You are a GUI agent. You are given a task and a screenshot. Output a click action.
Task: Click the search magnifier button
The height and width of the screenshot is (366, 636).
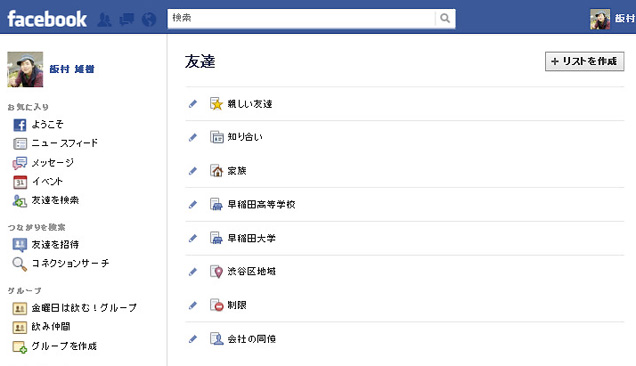pyautogui.click(x=445, y=18)
